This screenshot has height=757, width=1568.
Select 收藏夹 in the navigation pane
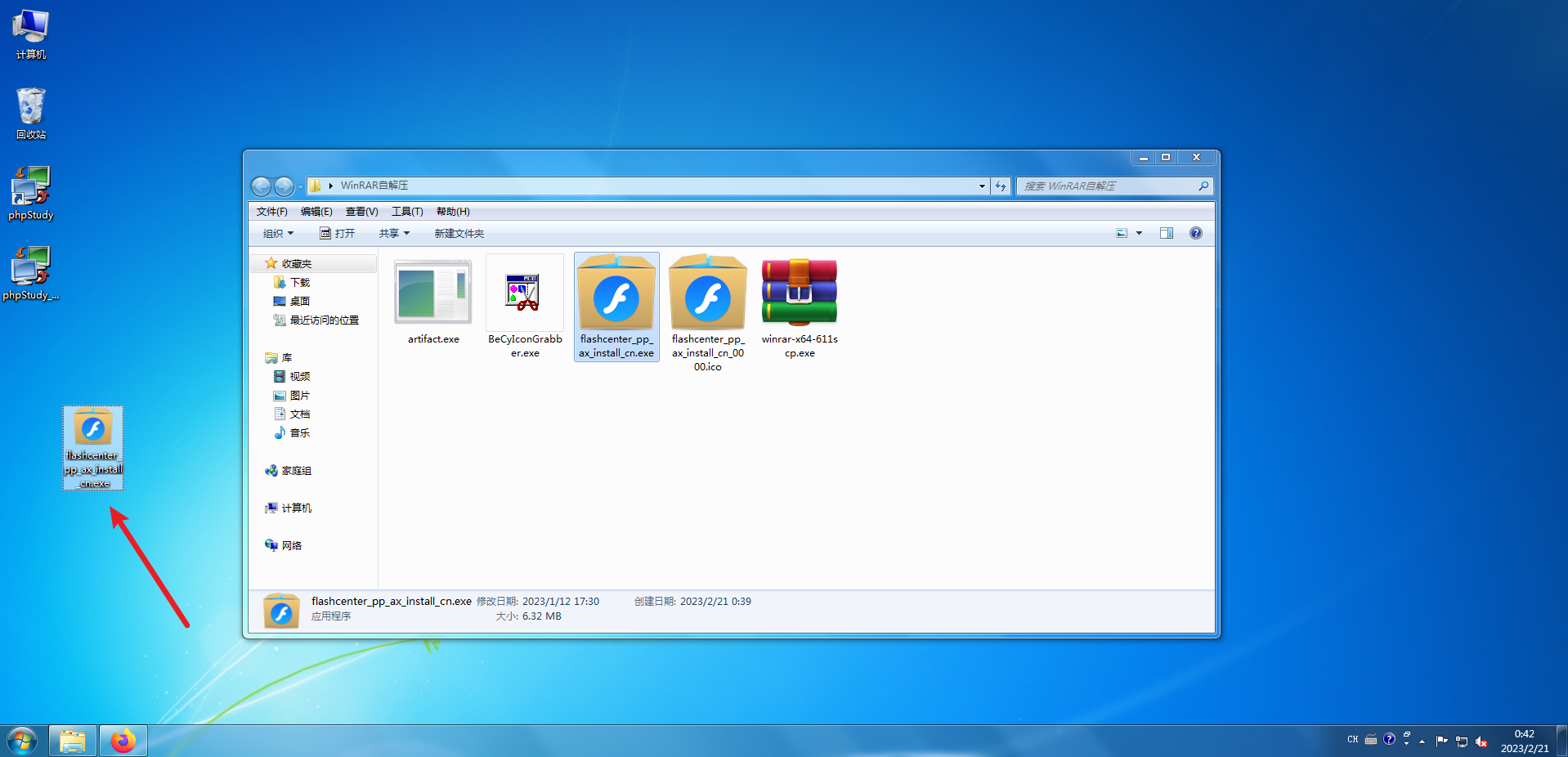point(297,264)
